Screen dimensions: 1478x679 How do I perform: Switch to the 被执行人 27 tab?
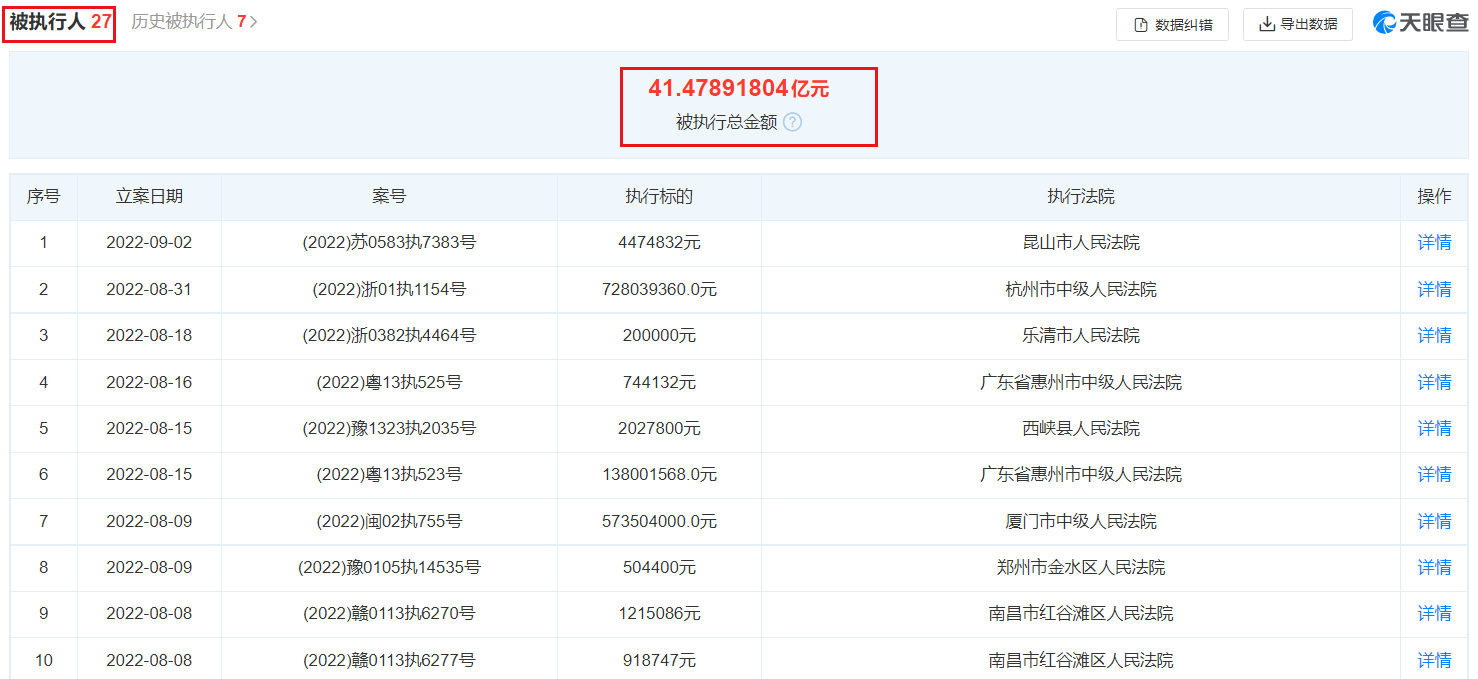[60, 22]
